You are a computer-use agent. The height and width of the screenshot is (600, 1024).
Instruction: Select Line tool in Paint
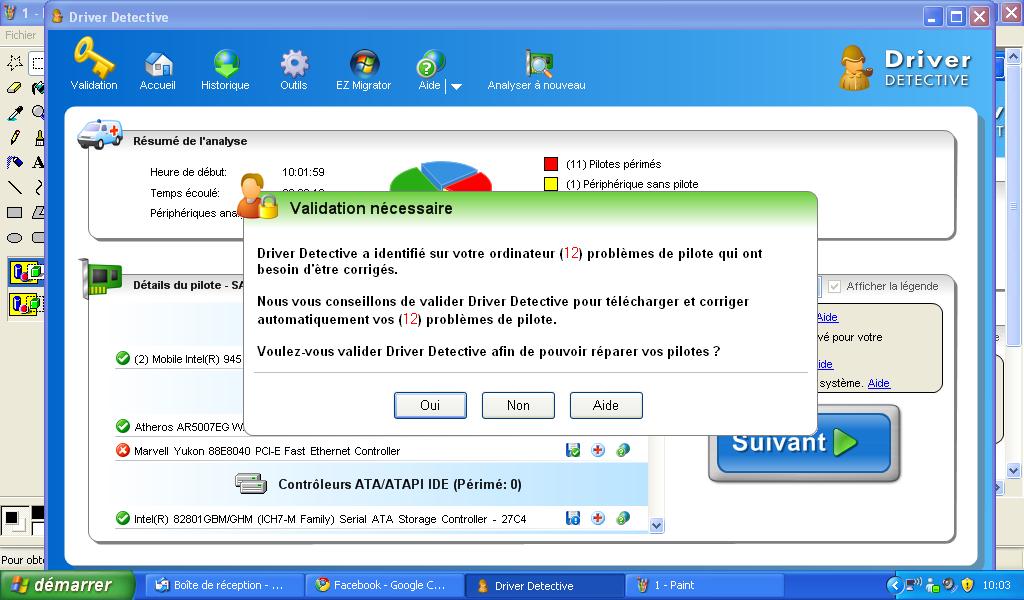pyautogui.click(x=14, y=187)
